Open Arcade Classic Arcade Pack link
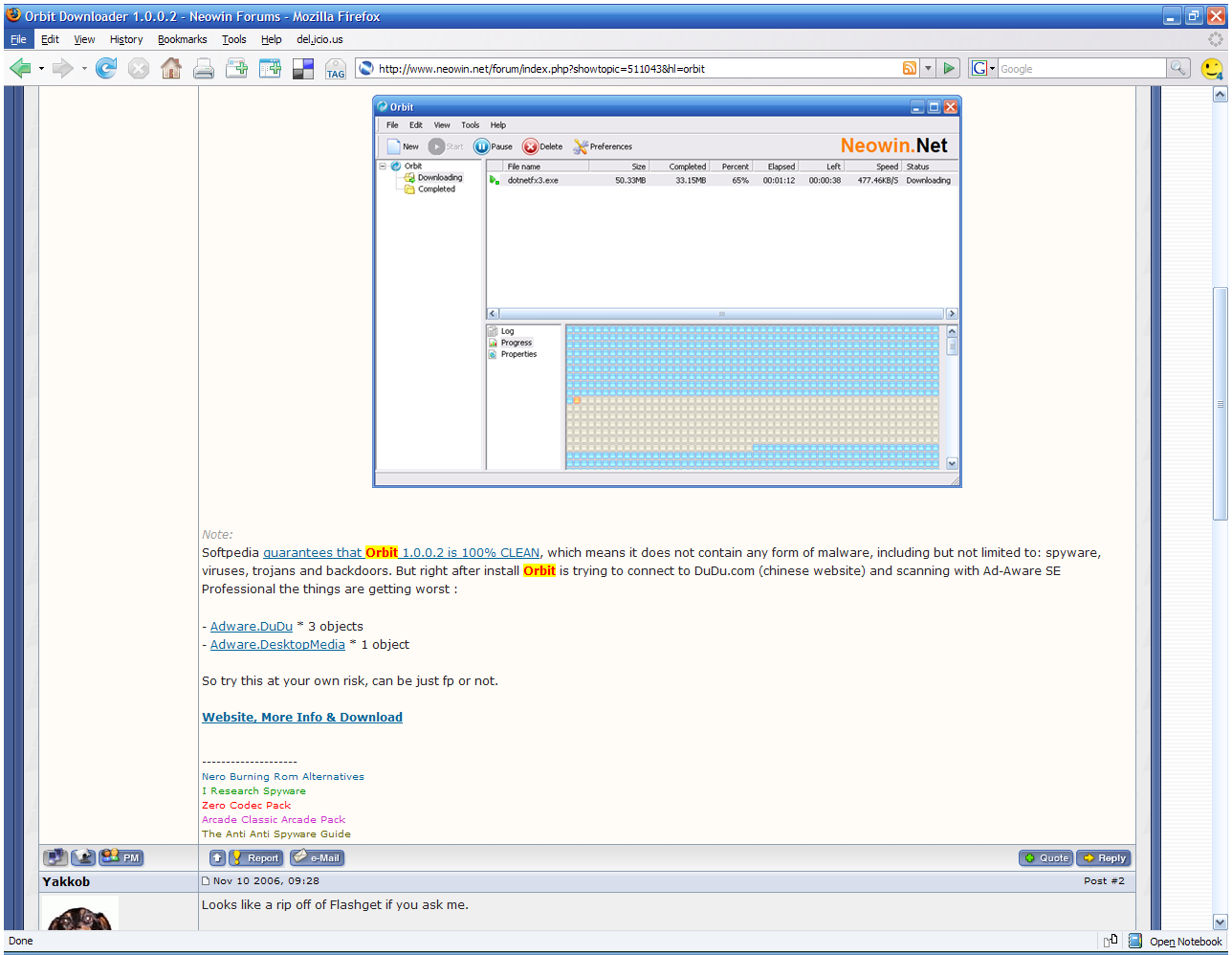The height and width of the screenshot is (955, 1232). (274, 819)
